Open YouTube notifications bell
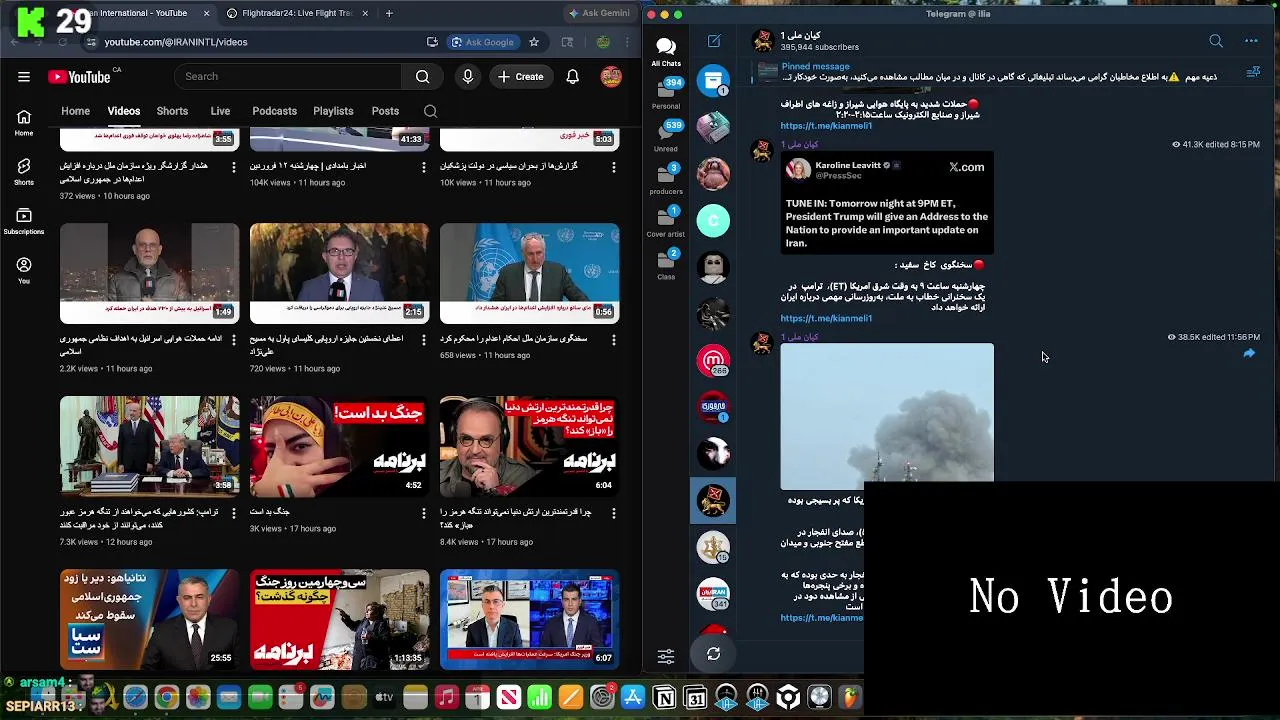Viewport: 1280px width, 720px height. pos(572,77)
